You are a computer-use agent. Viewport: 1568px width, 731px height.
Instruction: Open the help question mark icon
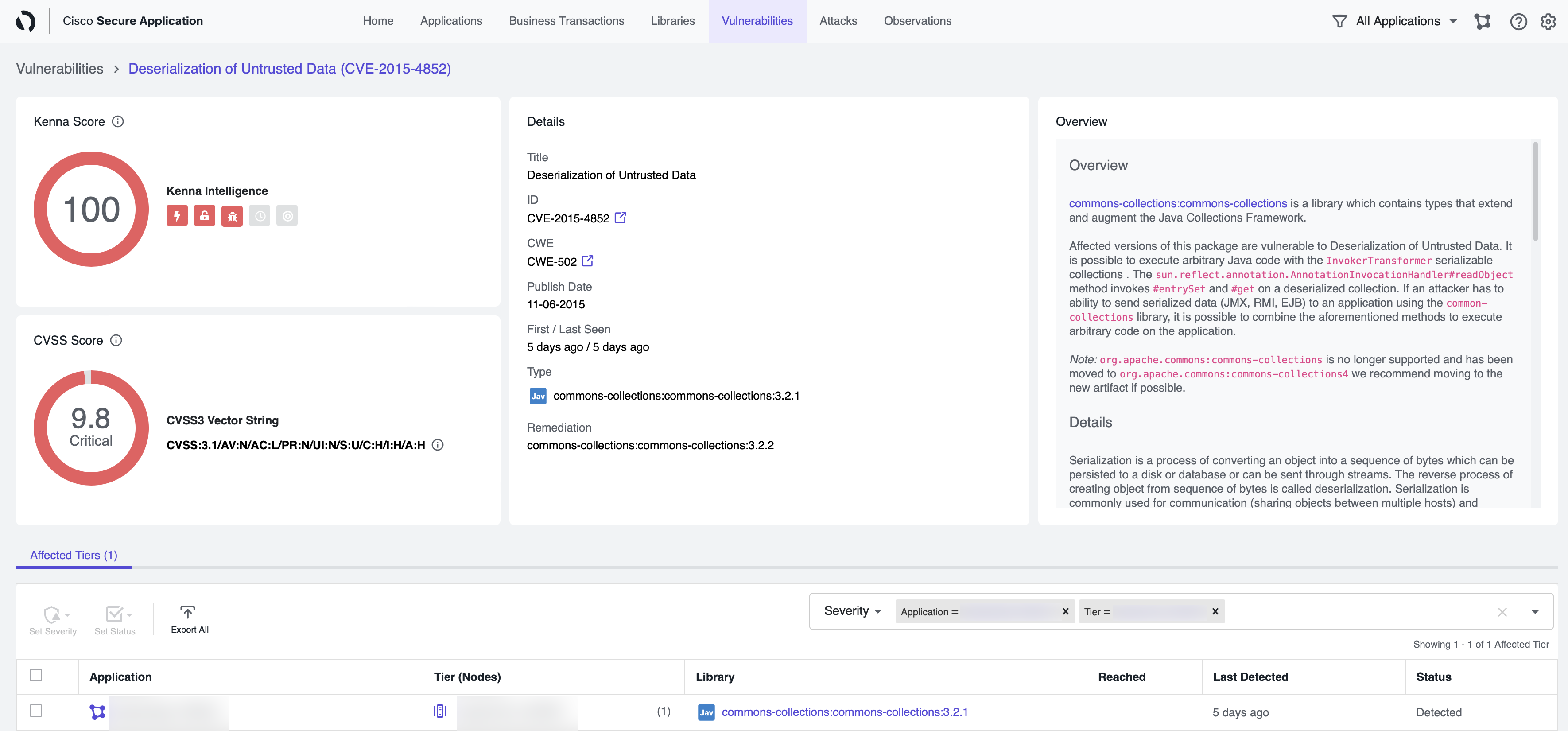(x=1518, y=21)
